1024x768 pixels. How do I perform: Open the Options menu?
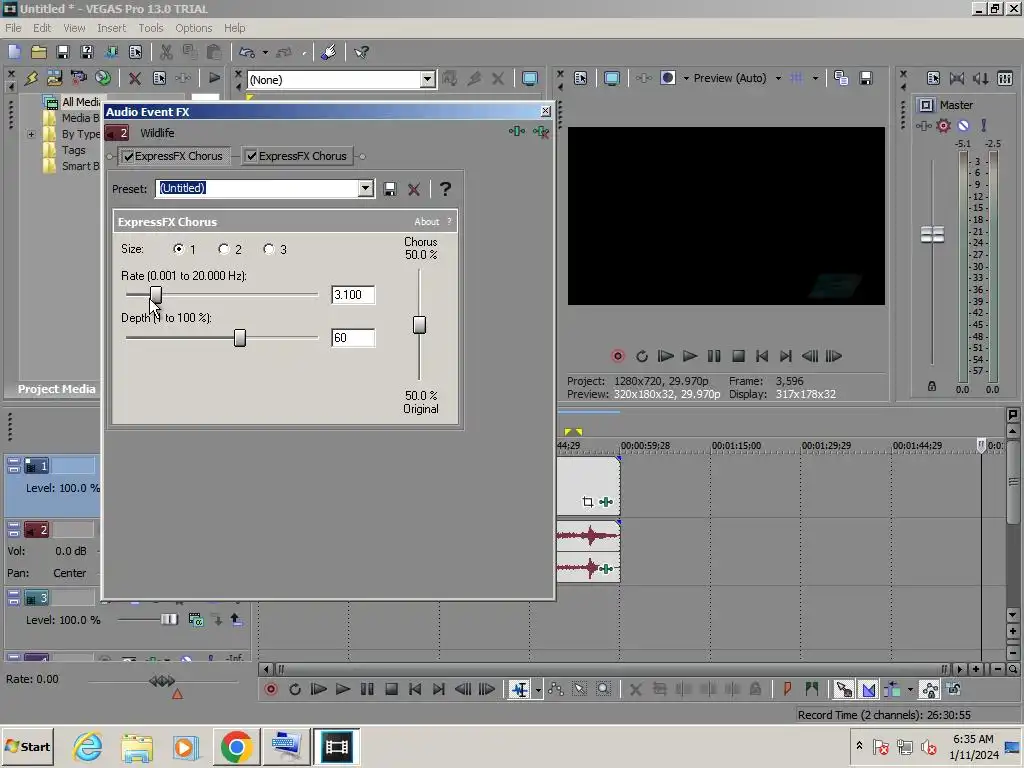[193, 28]
